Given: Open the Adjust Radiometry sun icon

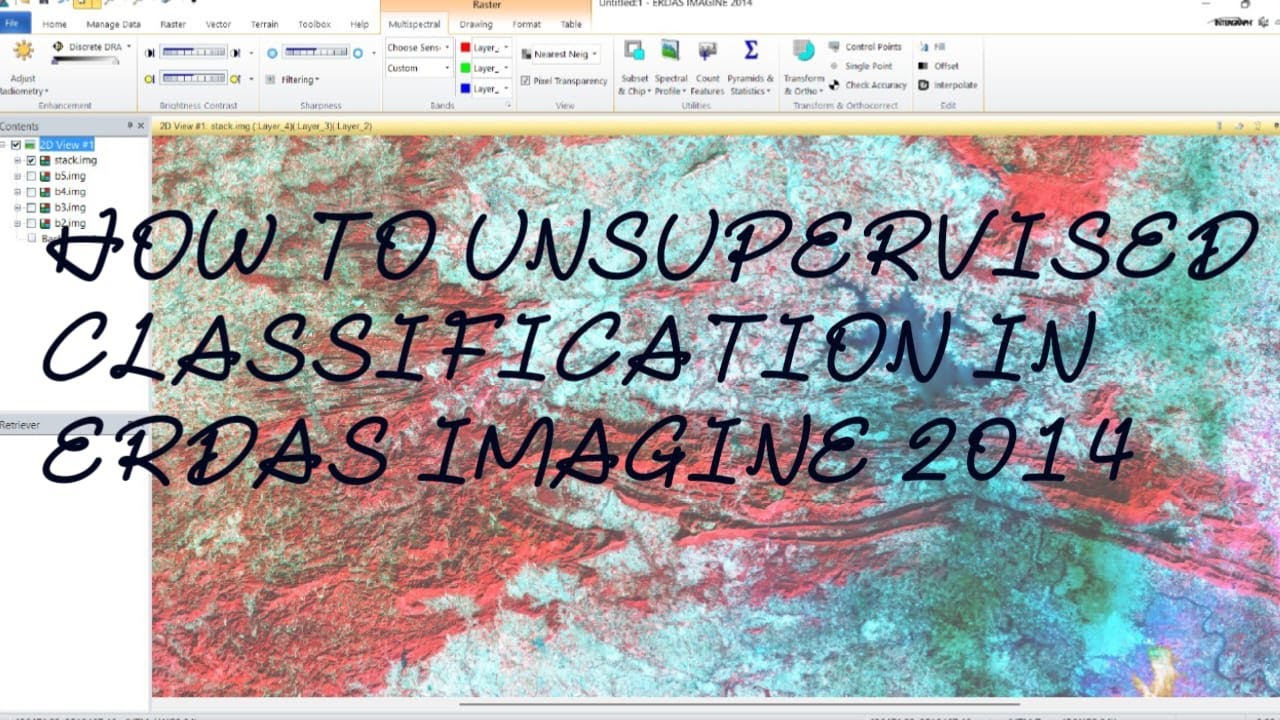Looking at the screenshot, I should [x=23, y=51].
